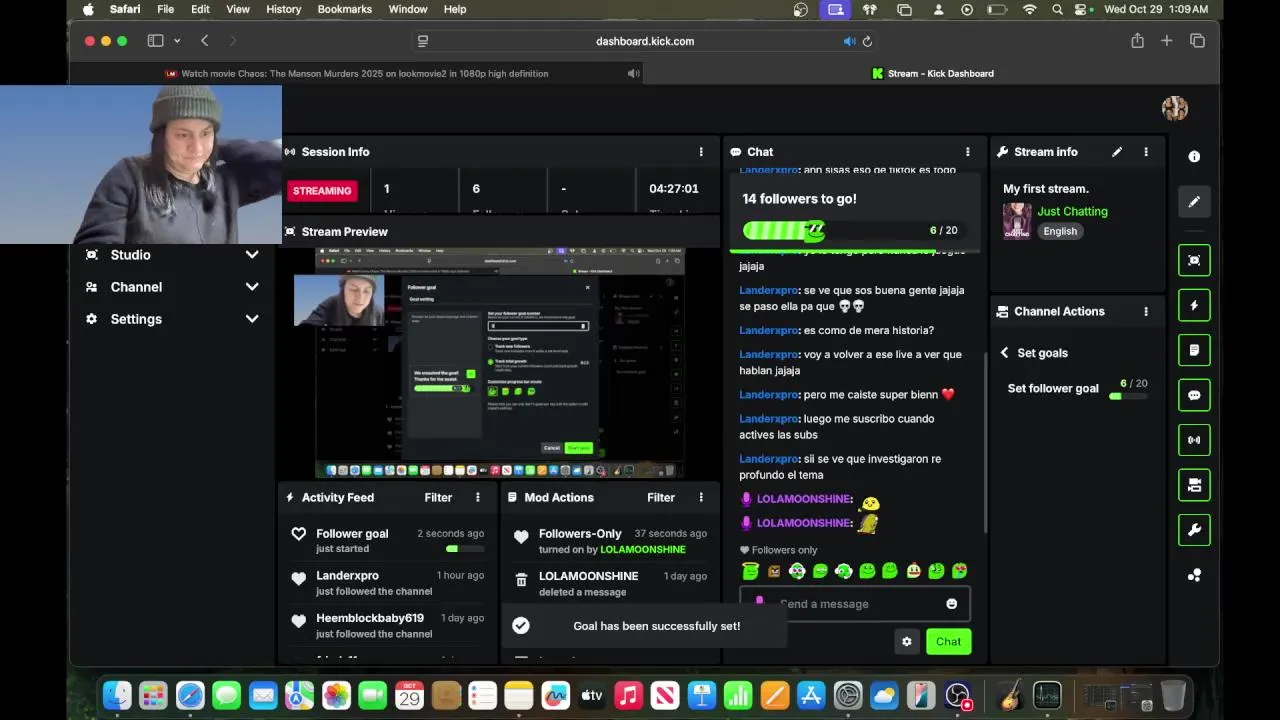Open Stream info three-dot menu
Screen dimensions: 1280x720
(x=1146, y=152)
